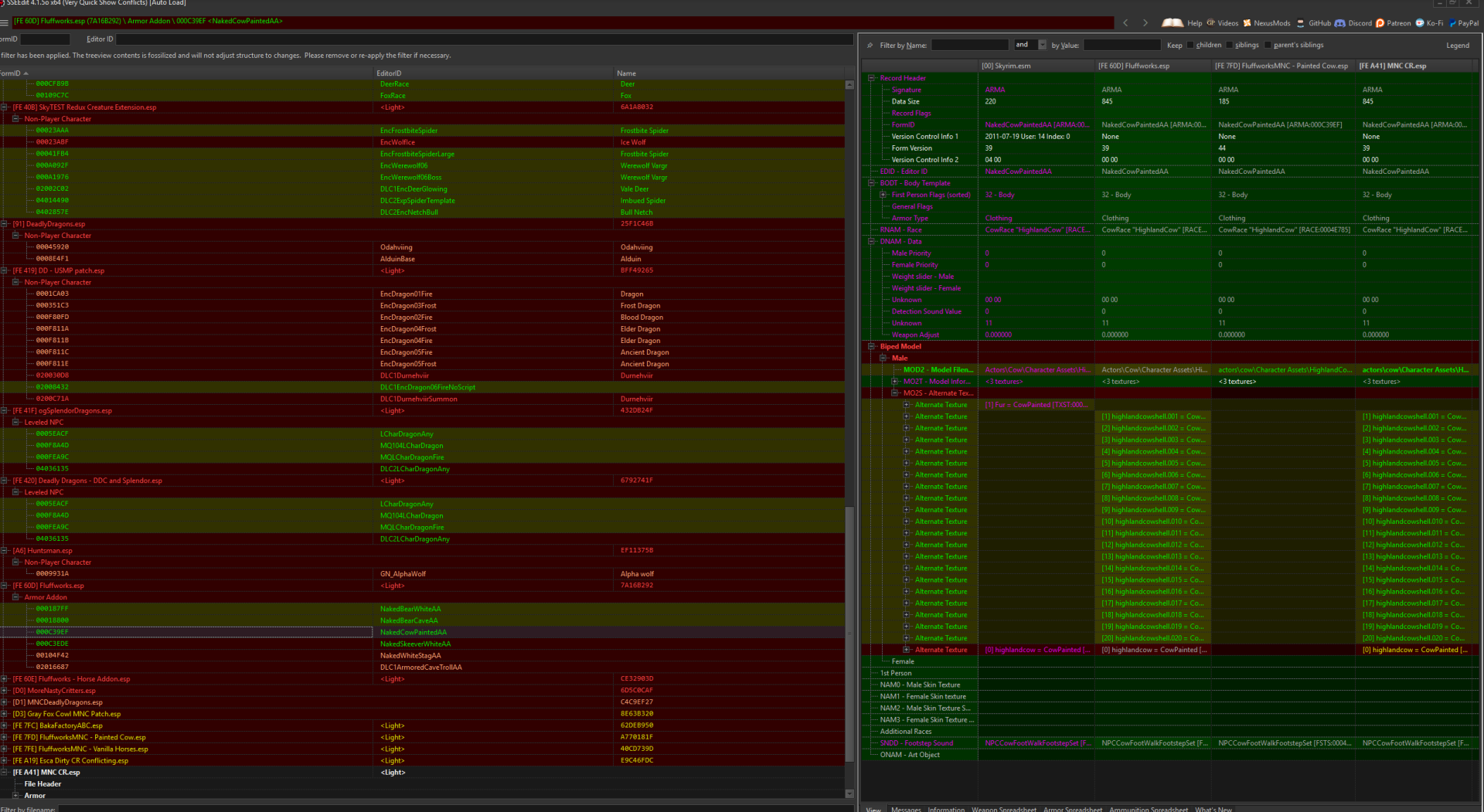Collapse the Huntsman.esp plugin node
Image resolution: width=1484 pixels, height=812 pixels.
[5, 551]
